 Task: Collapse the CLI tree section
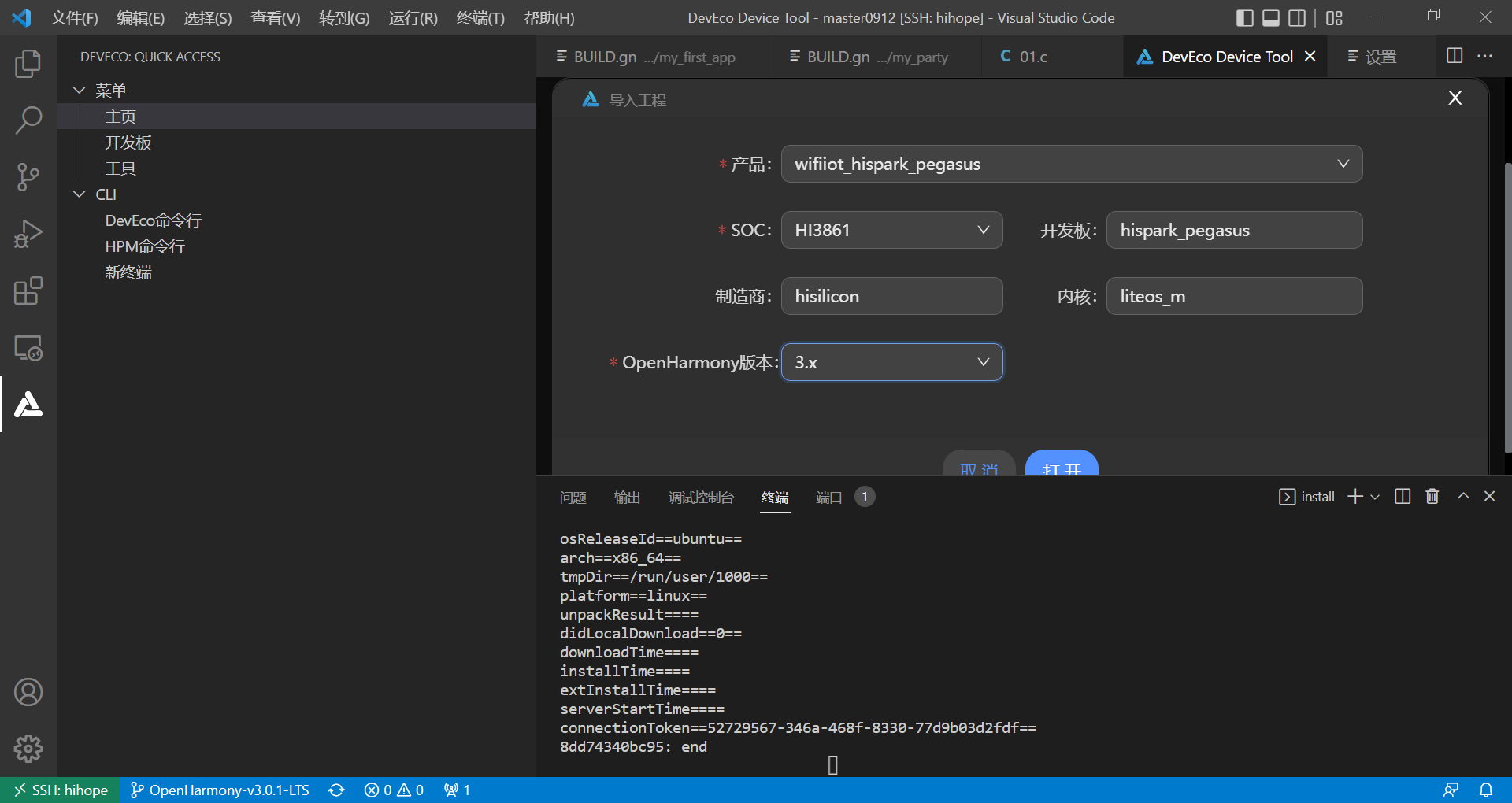(79, 194)
